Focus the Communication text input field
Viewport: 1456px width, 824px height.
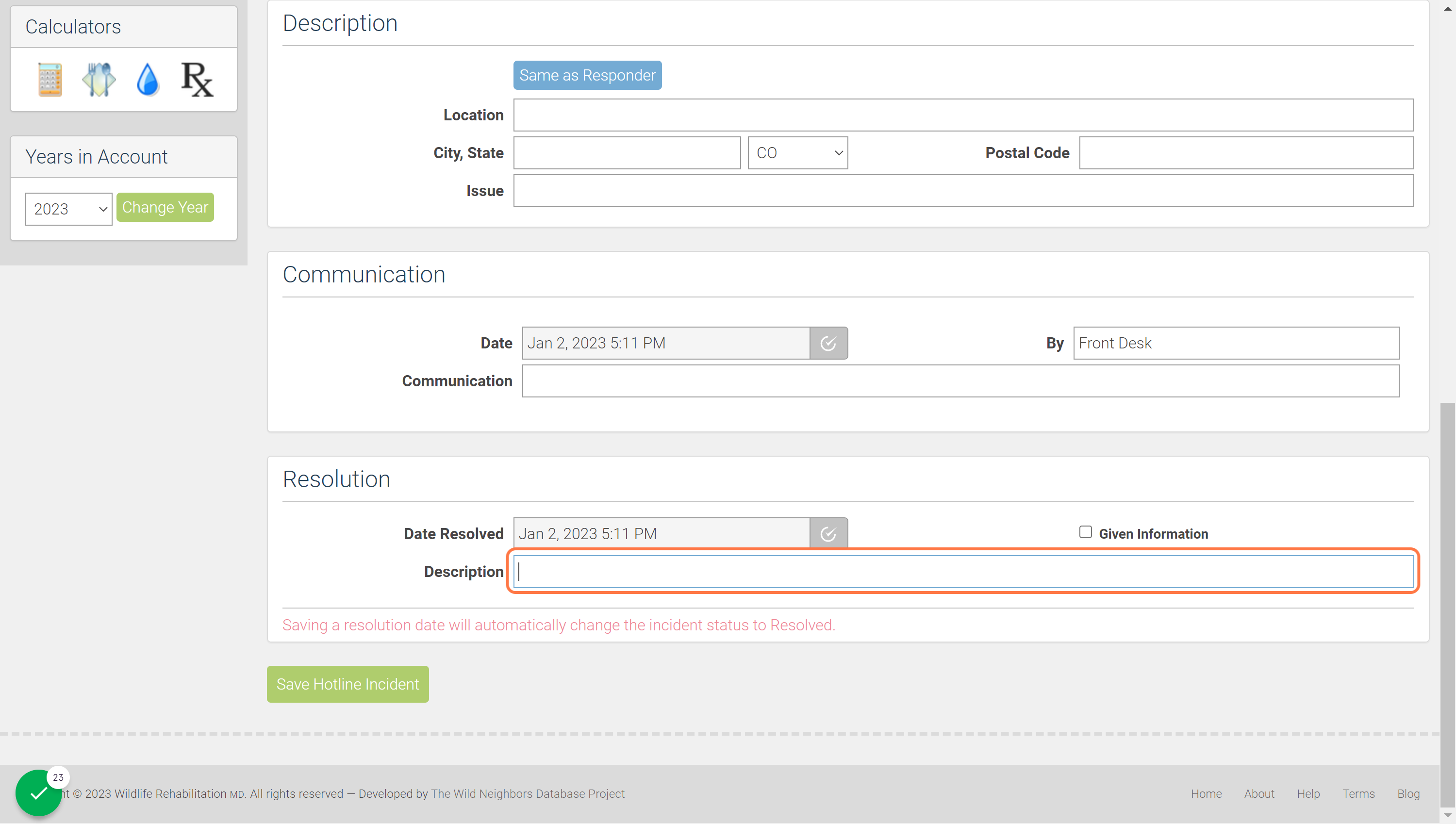(960, 381)
